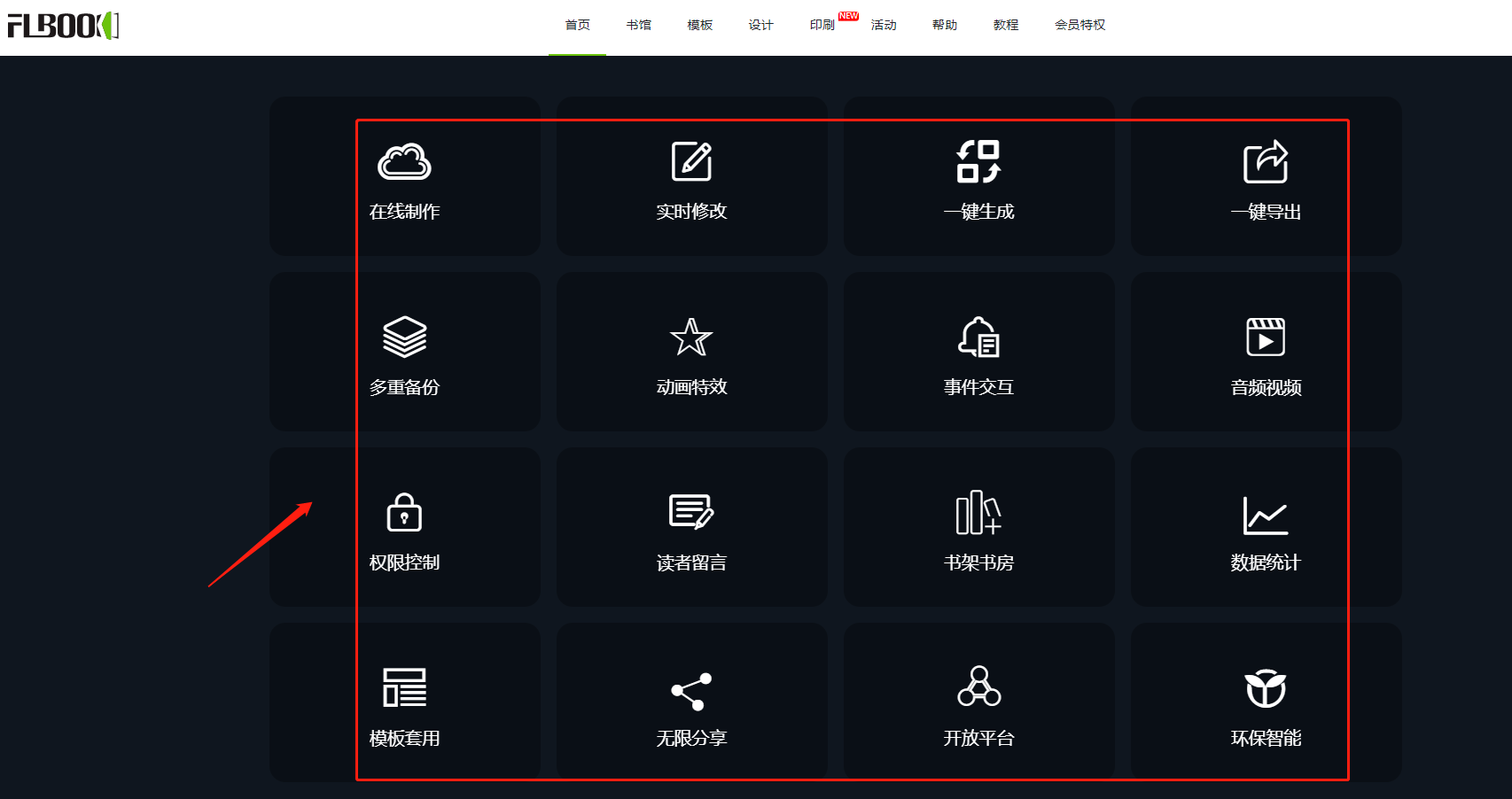Open the 印刷 menu item
The width and height of the screenshot is (1512, 799).
click(x=822, y=25)
